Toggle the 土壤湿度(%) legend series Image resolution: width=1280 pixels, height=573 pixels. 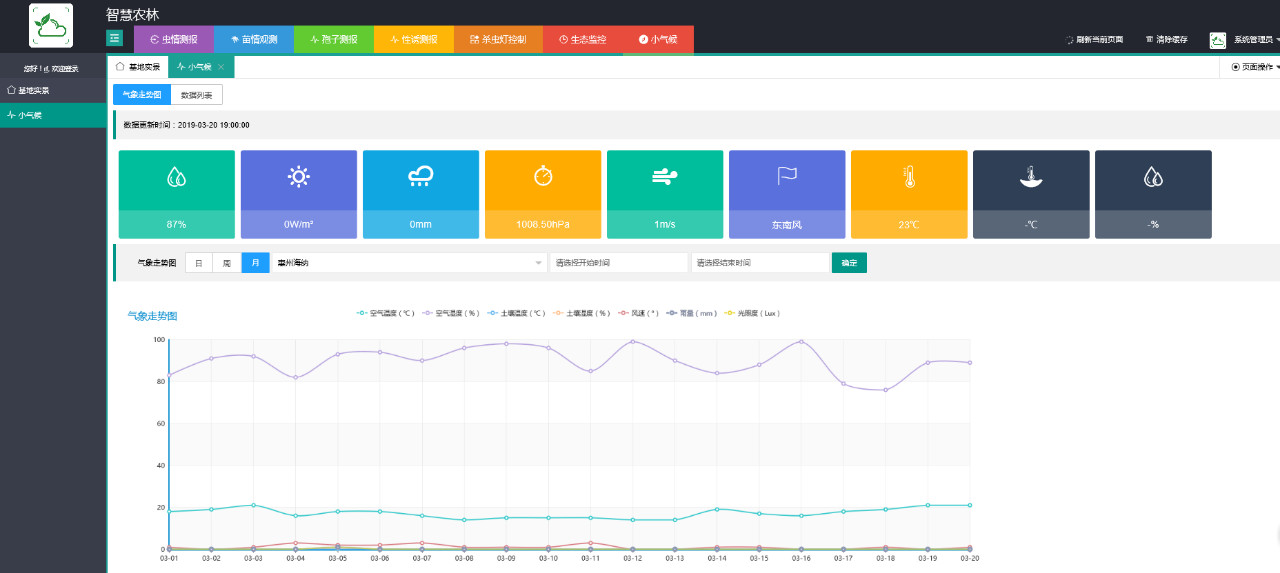(582, 313)
